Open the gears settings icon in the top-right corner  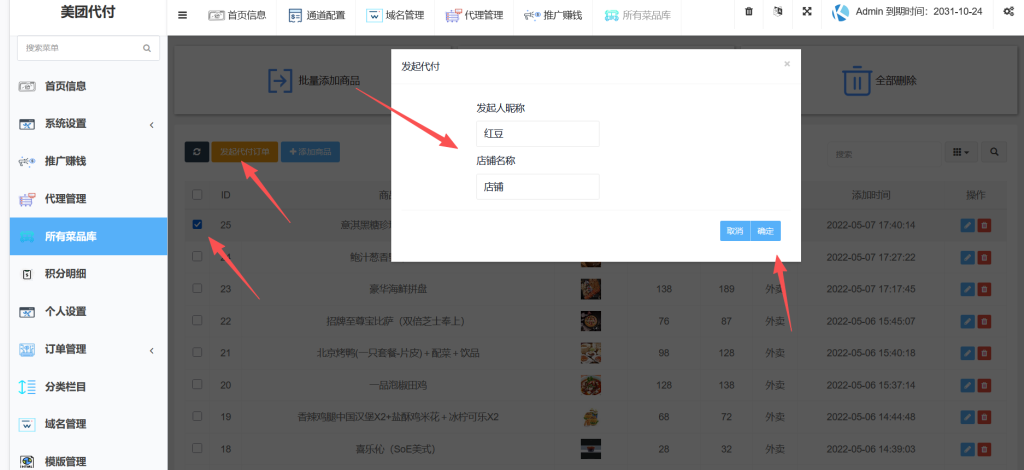pos(1008,12)
